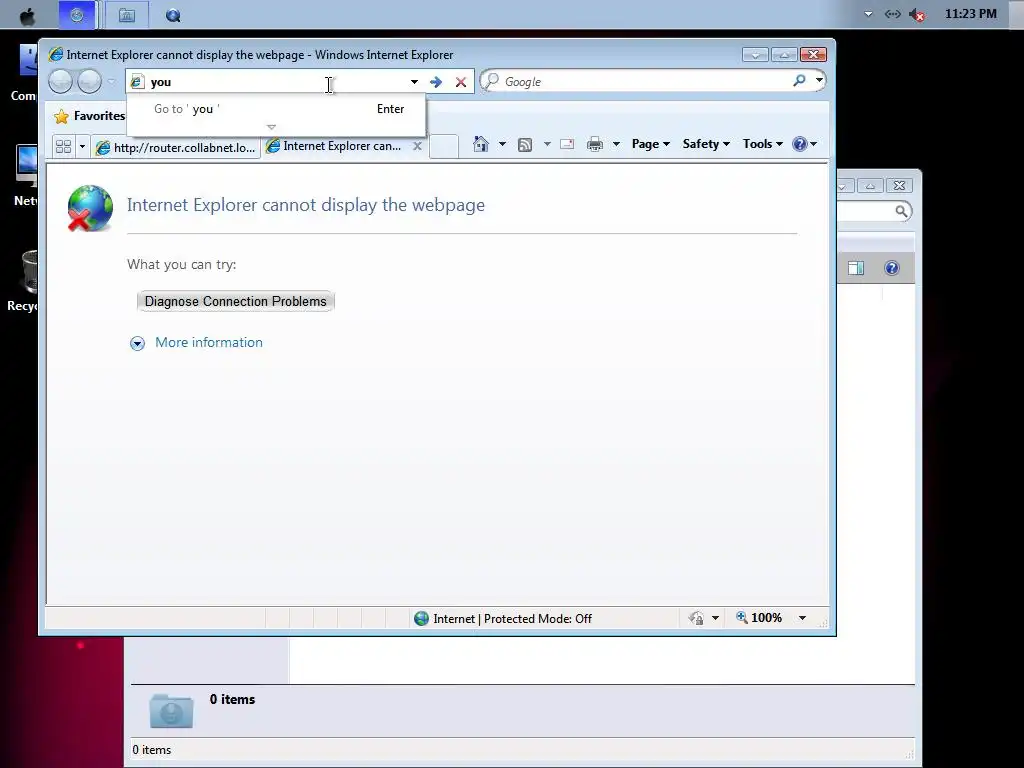Screen dimensions: 1024x768
Task: Click folder icon in Explorer details pane
Action: [x=171, y=711]
